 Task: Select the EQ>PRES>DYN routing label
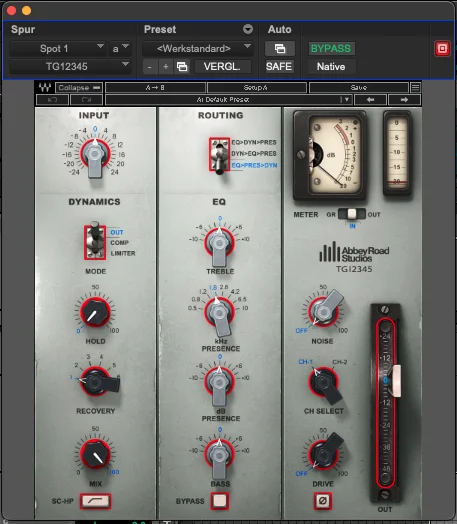[x=254, y=165]
